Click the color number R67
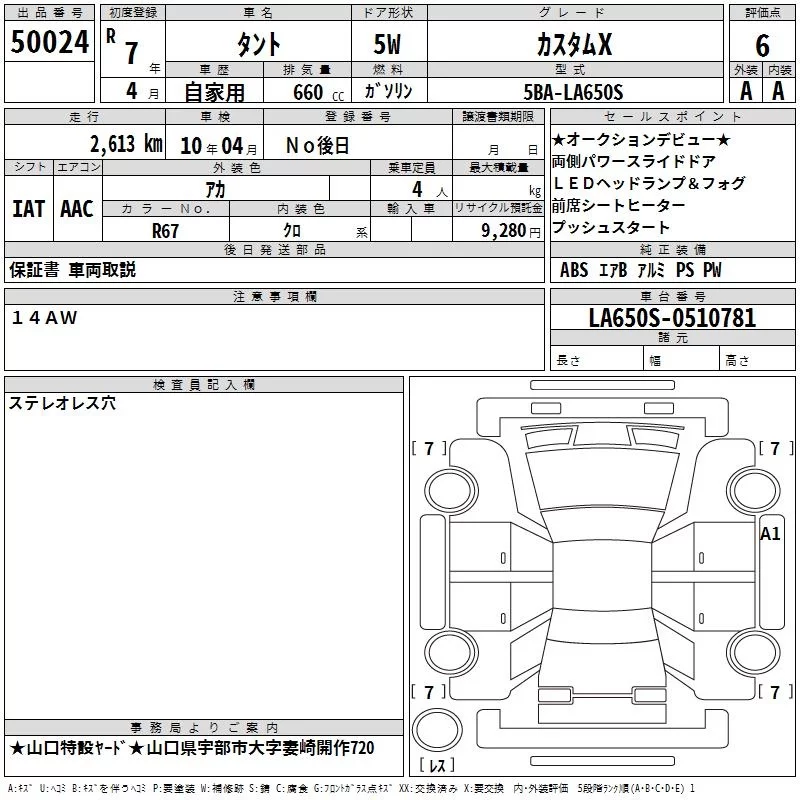 pyautogui.click(x=166, y=229)
